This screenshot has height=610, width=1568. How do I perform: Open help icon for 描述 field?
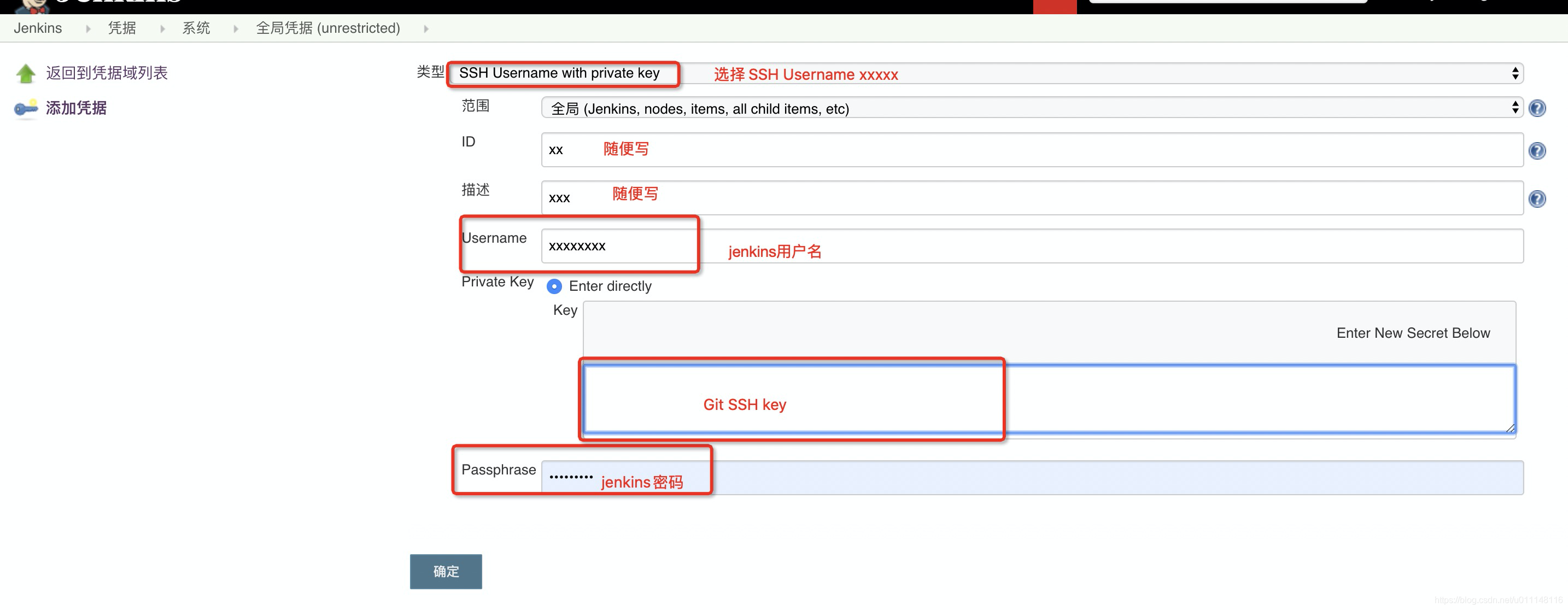[x=1537, y=198]
